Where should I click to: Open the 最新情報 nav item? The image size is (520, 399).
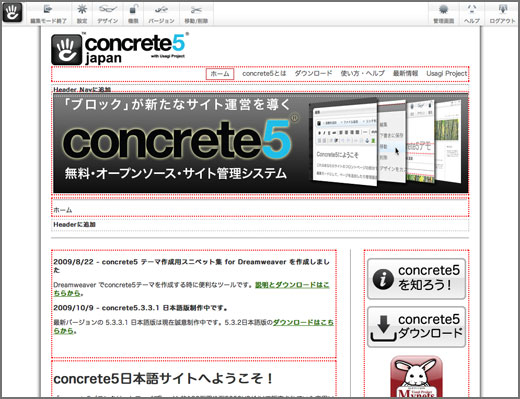point(405,73)
